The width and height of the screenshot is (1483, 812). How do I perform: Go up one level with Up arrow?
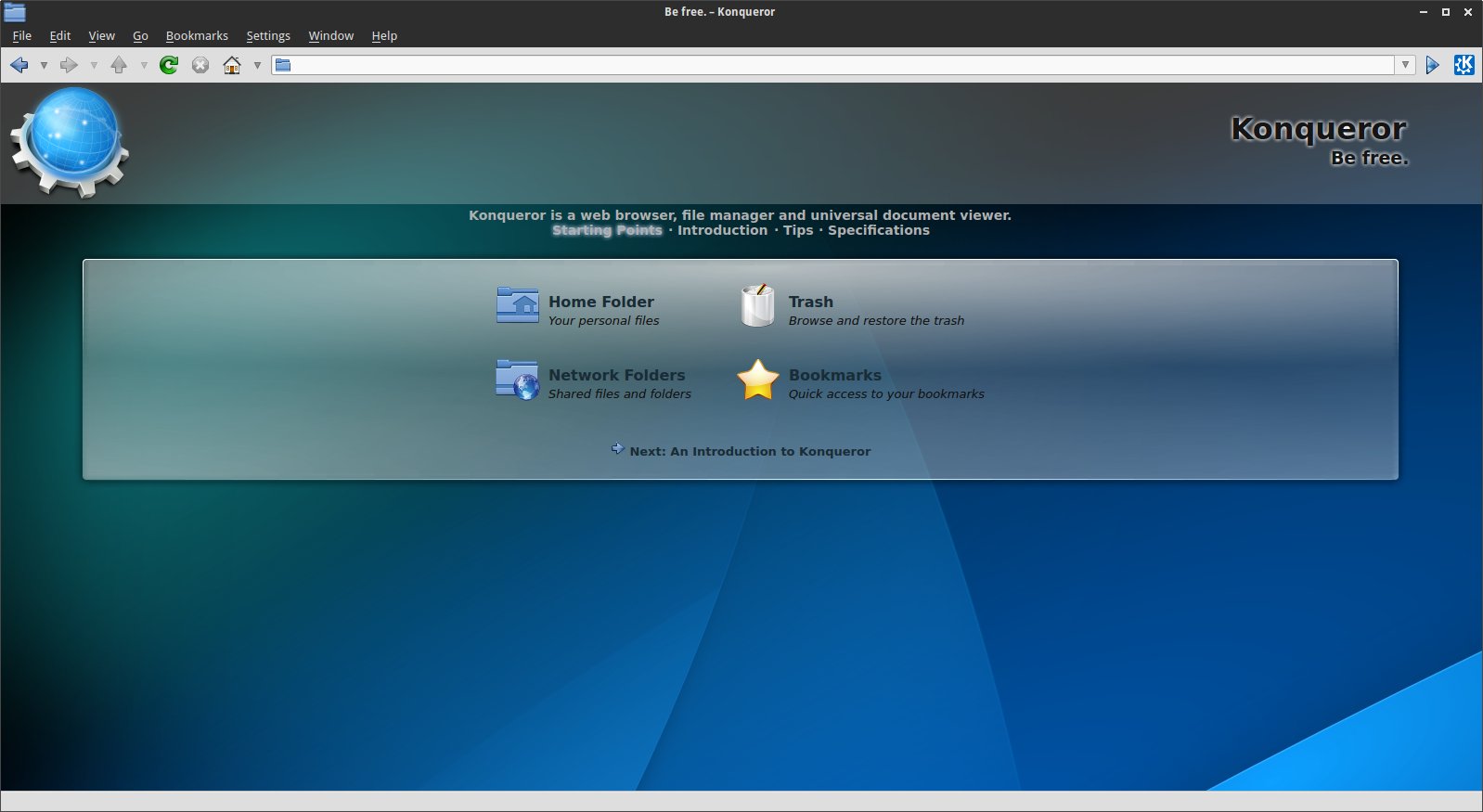pos(119,65)
